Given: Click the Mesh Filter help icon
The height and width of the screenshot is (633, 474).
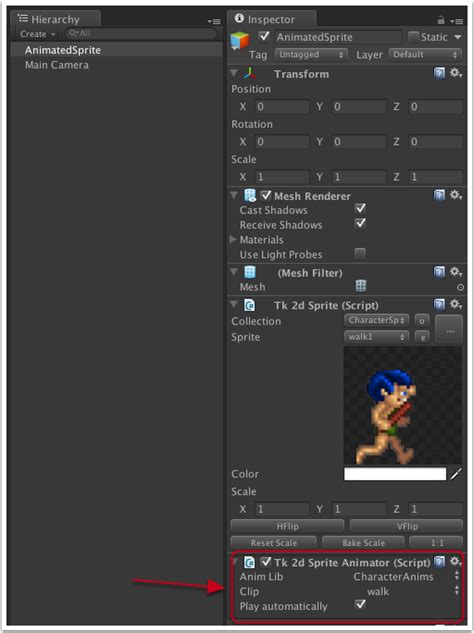Looking at the screenshot, I should (439, 272).
